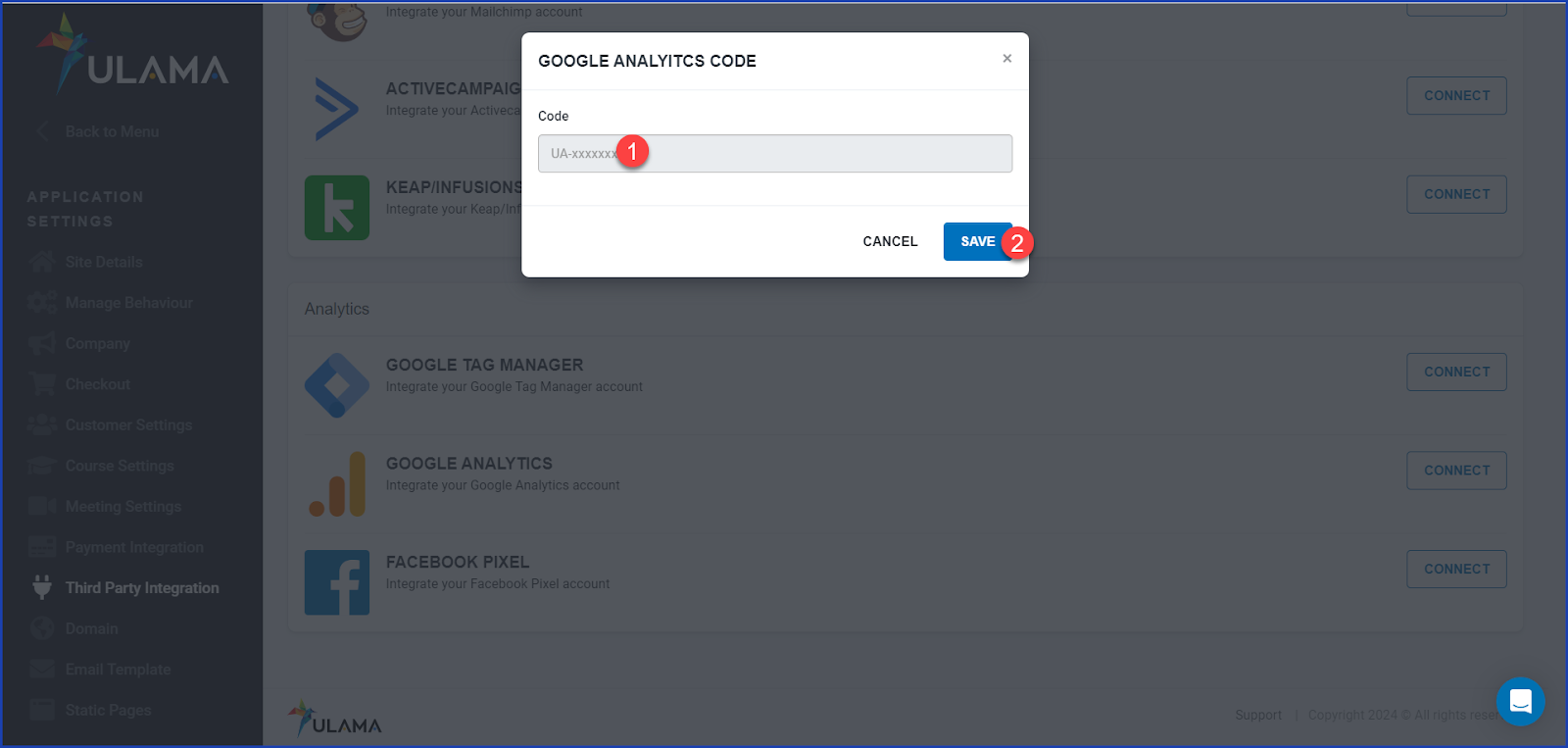The width and height of the screenshot is (1568, 748).
Task: Cancel the Google Analytics code dialog
Action: [890, 241]
